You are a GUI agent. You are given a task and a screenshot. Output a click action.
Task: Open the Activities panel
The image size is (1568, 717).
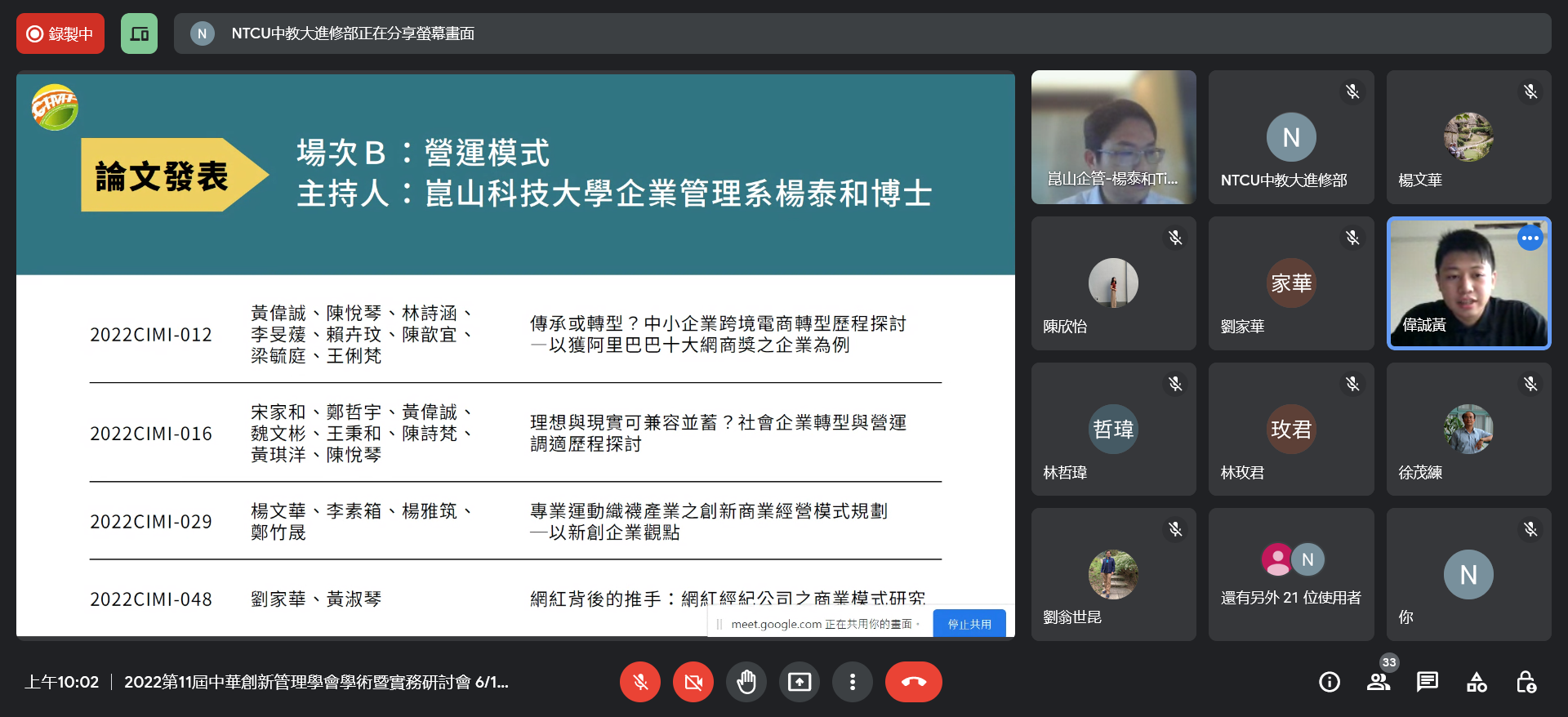tap(1477, 682)
